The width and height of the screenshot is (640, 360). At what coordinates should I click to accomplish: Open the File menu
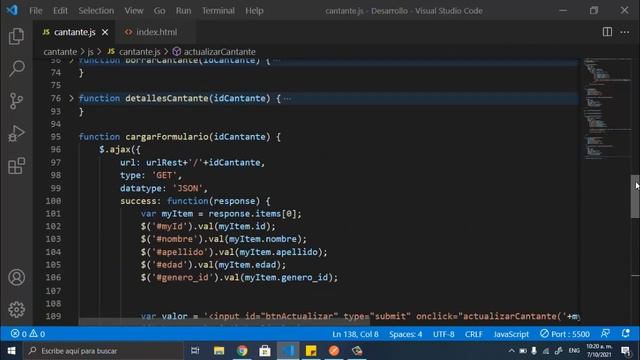[x=36, y=11]
